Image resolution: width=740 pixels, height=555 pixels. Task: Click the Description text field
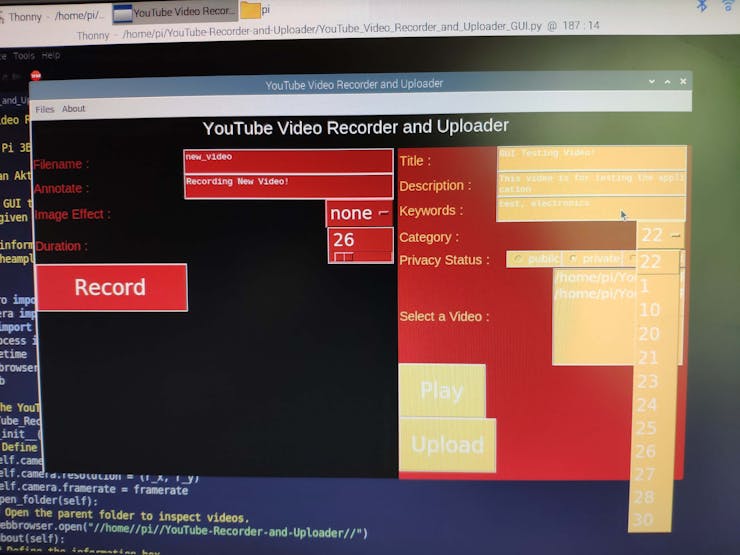click(591, 184)
